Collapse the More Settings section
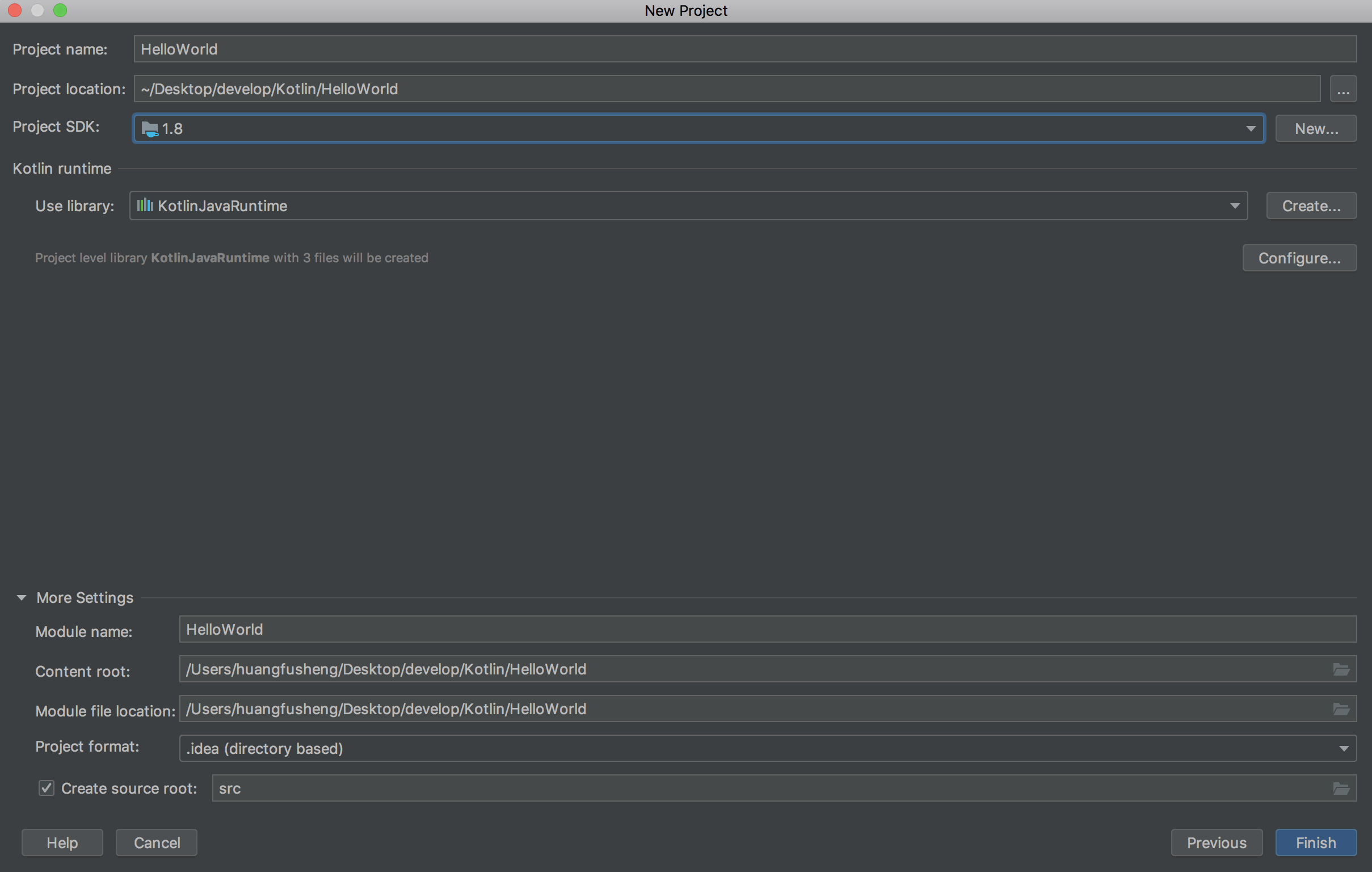1372x872 pixels. click(x=22, y=597)
